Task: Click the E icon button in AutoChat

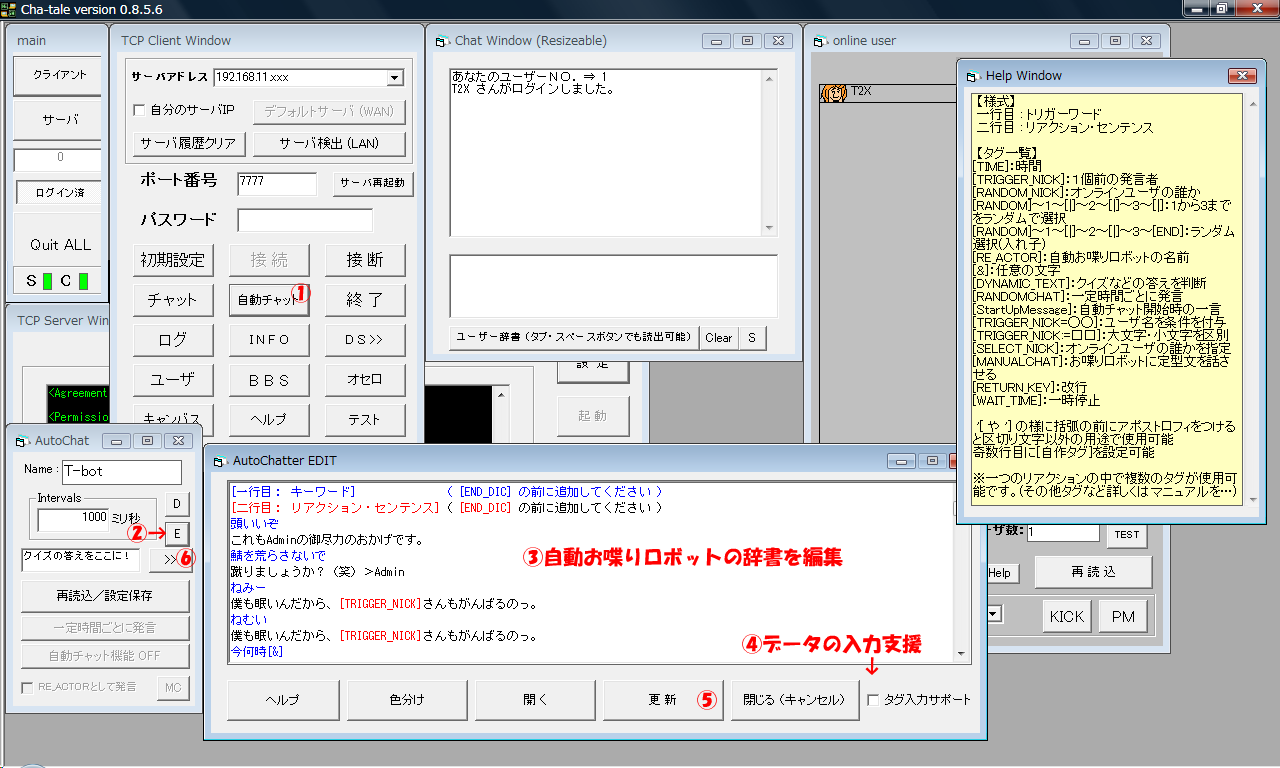Action: pyautogui.click(x=176, y=533)
